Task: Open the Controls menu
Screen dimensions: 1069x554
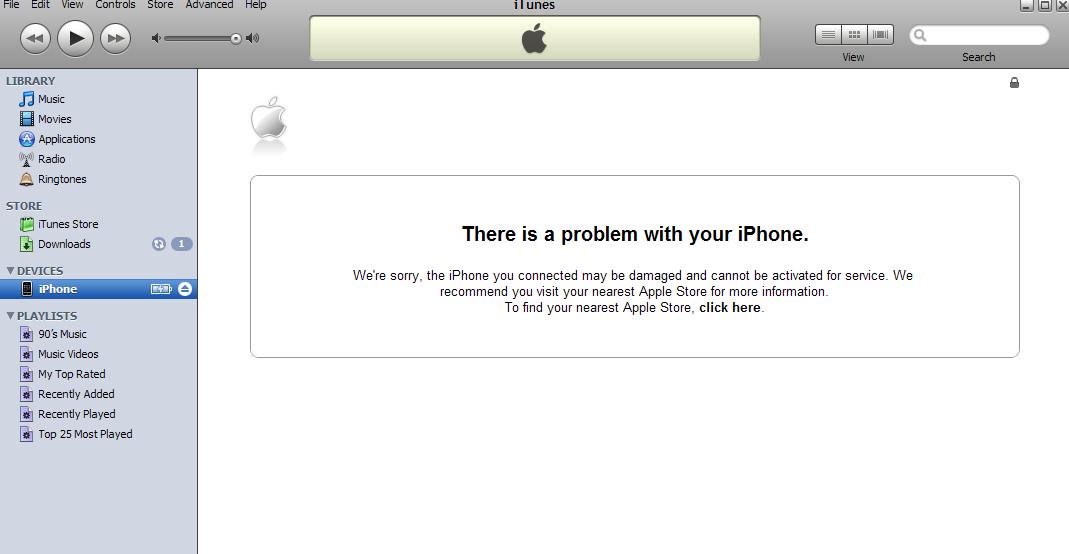Action: click(115, 5)
